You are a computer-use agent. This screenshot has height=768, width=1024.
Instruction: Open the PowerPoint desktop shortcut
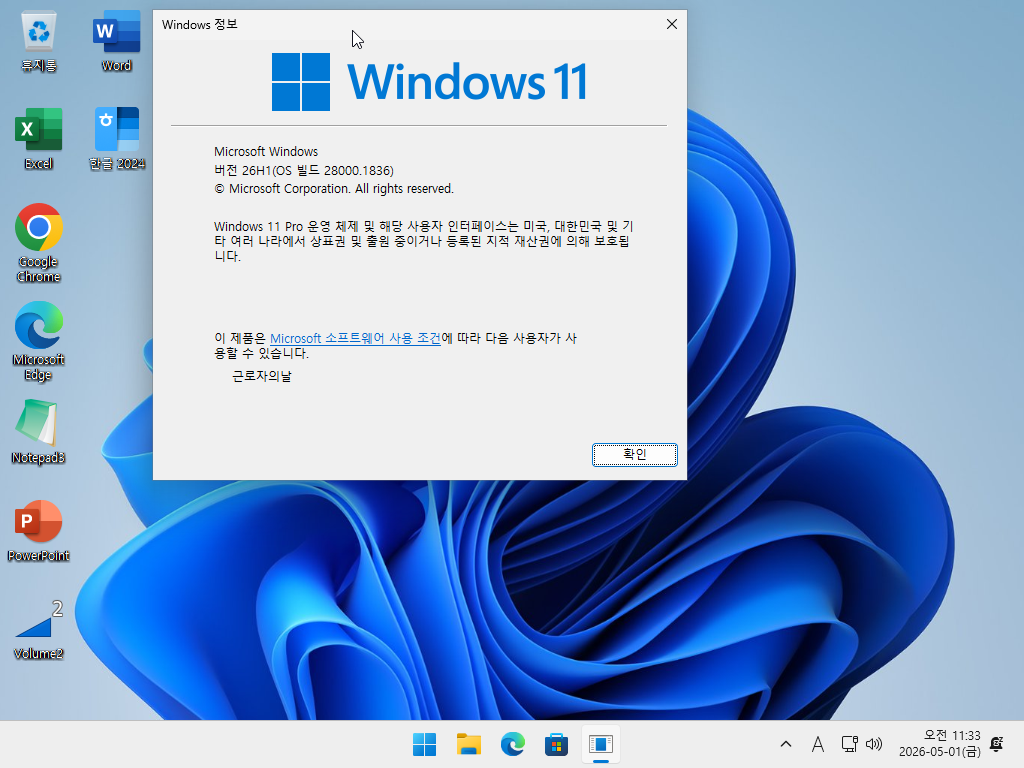[x=39, y=530]
